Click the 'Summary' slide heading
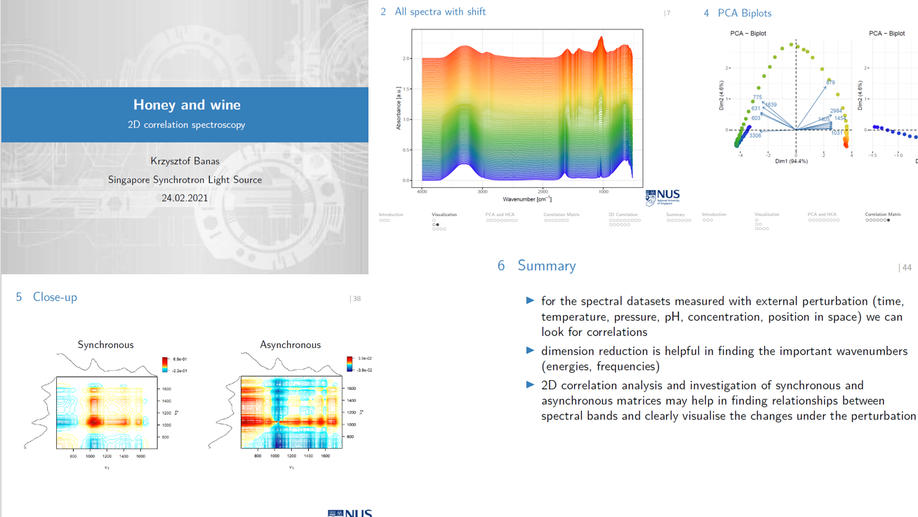 546,266
